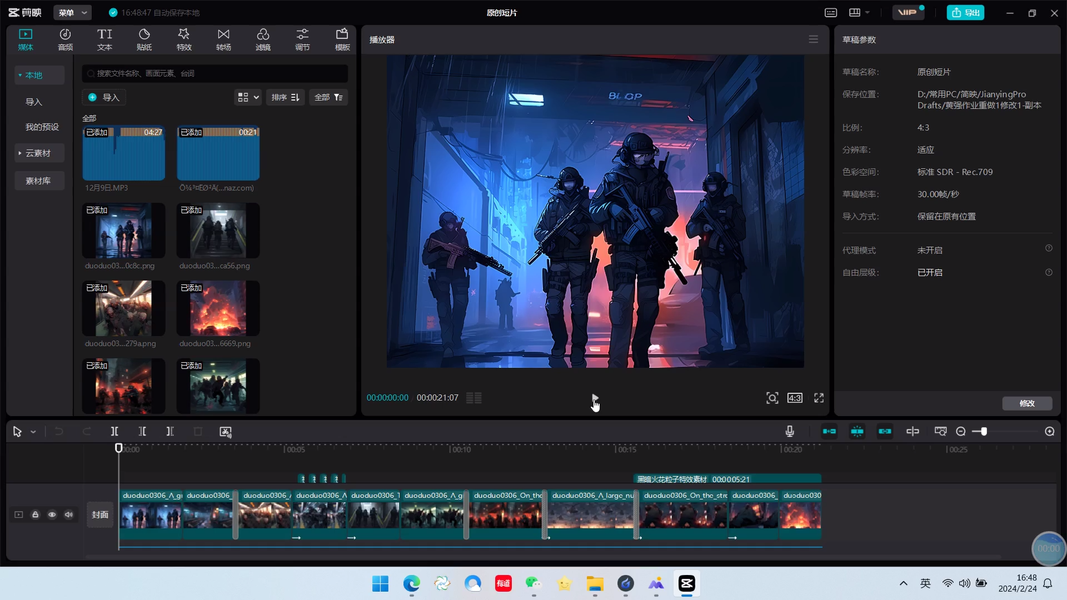This screenshot has width=1067, height=600.
Task: Open 素材库 in the left sidebar
Action: pyautogui.click(x=39, y=180)
